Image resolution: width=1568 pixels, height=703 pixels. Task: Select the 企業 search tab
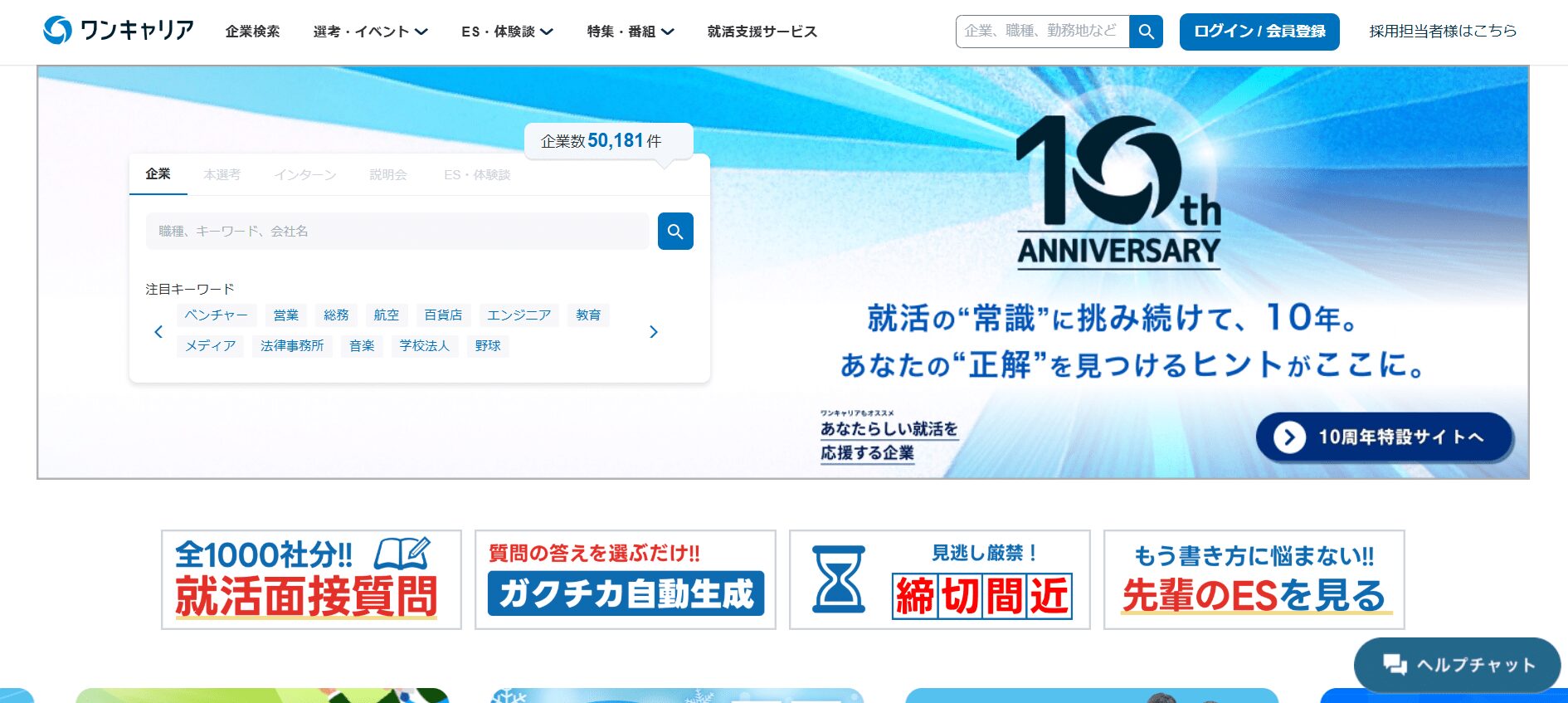click(x=158, y=174)
